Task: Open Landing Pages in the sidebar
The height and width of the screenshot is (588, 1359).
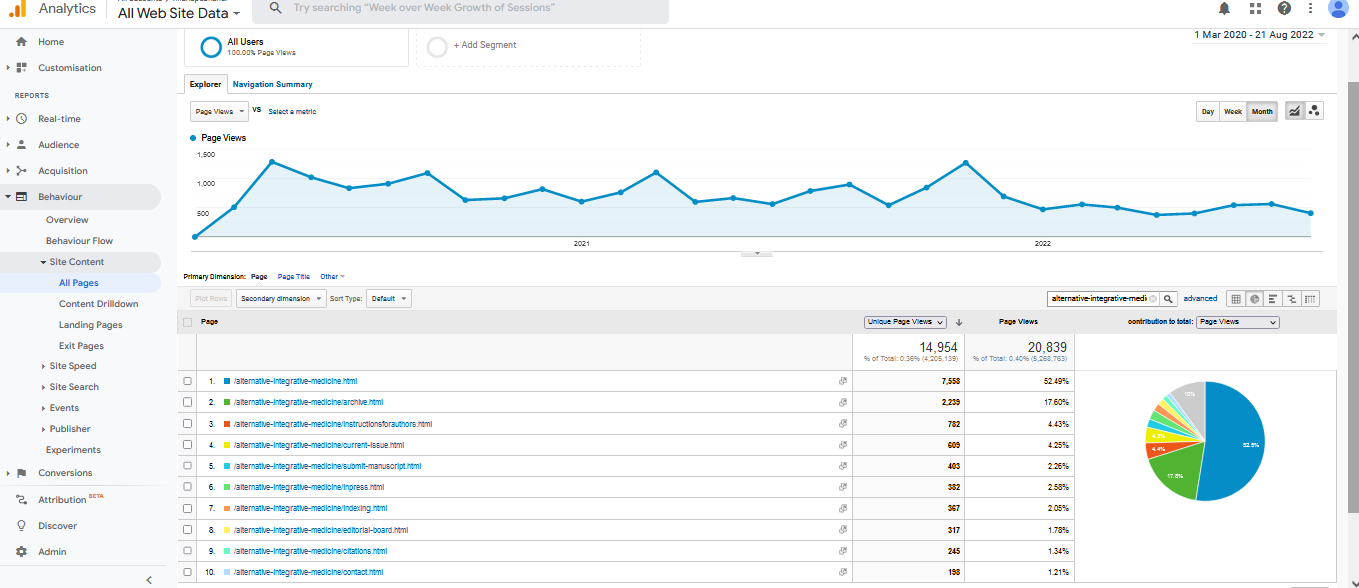Action: pyautogui.click(x=90, y=325)
